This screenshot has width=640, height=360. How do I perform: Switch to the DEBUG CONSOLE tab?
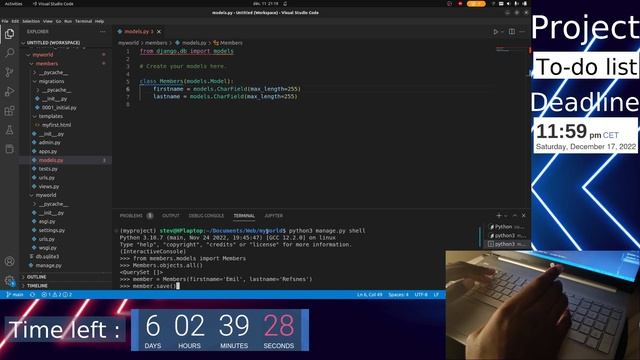(206, 216)
